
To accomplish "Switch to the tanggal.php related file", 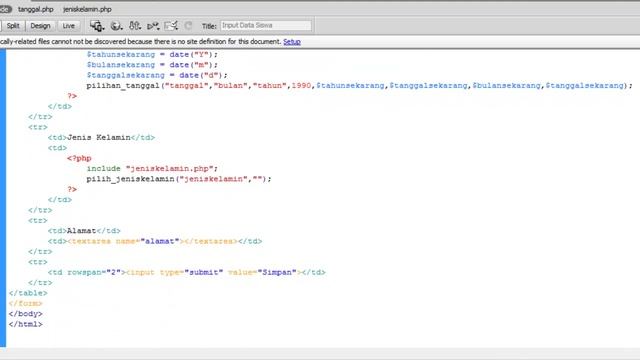I will (36, 9).
